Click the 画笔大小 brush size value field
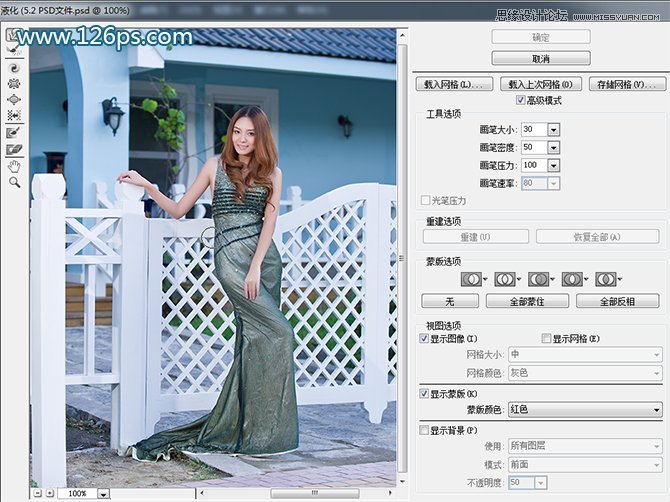670x502 pixels. (x=534, y=129)
